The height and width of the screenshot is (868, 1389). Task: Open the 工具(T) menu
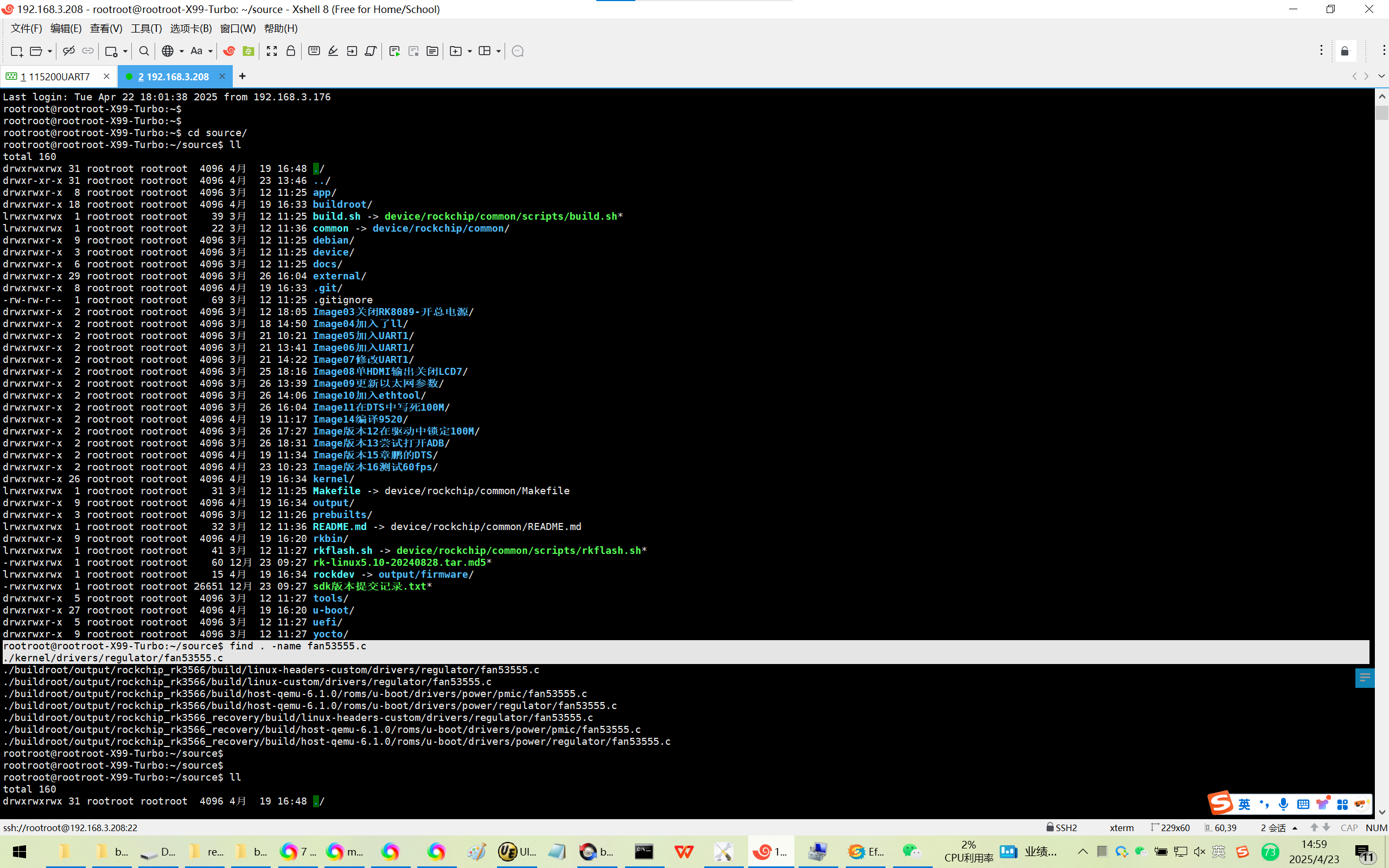[x=146, y=28]
